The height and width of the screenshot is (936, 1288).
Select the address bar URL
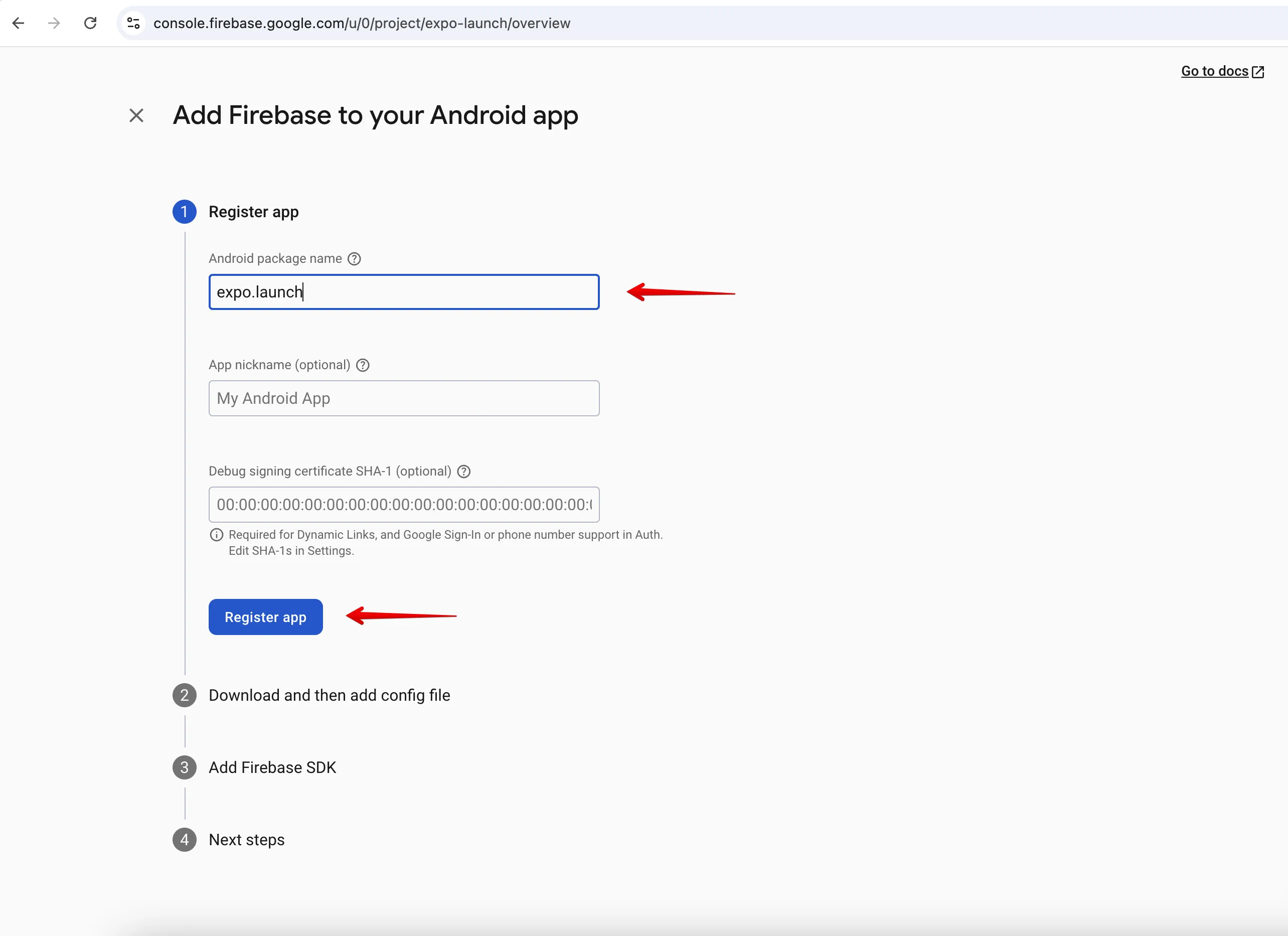pos(362,23)
